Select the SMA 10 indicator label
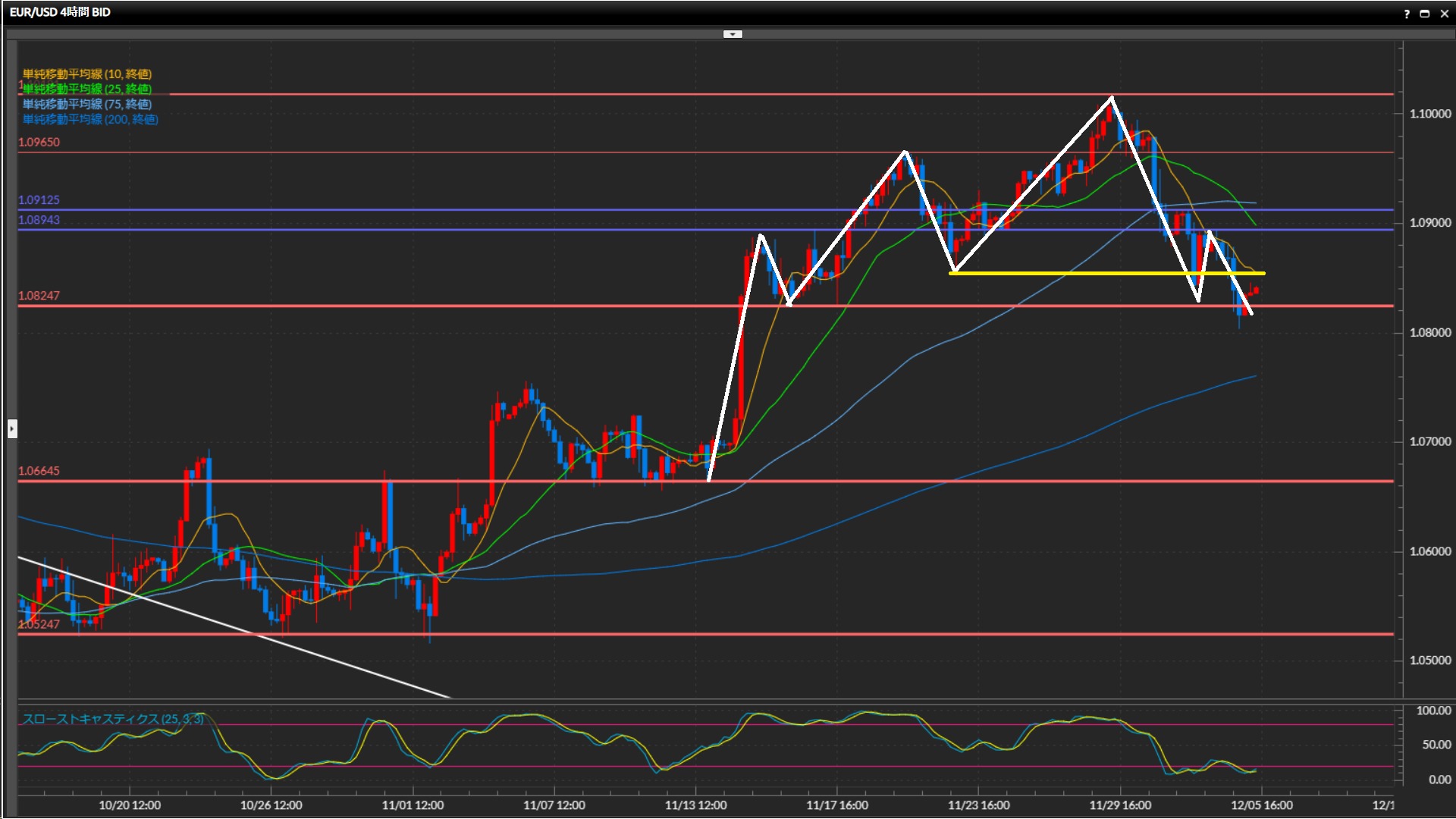The width and height of the screenshot is (1456, 819). [x=87, y=74]
